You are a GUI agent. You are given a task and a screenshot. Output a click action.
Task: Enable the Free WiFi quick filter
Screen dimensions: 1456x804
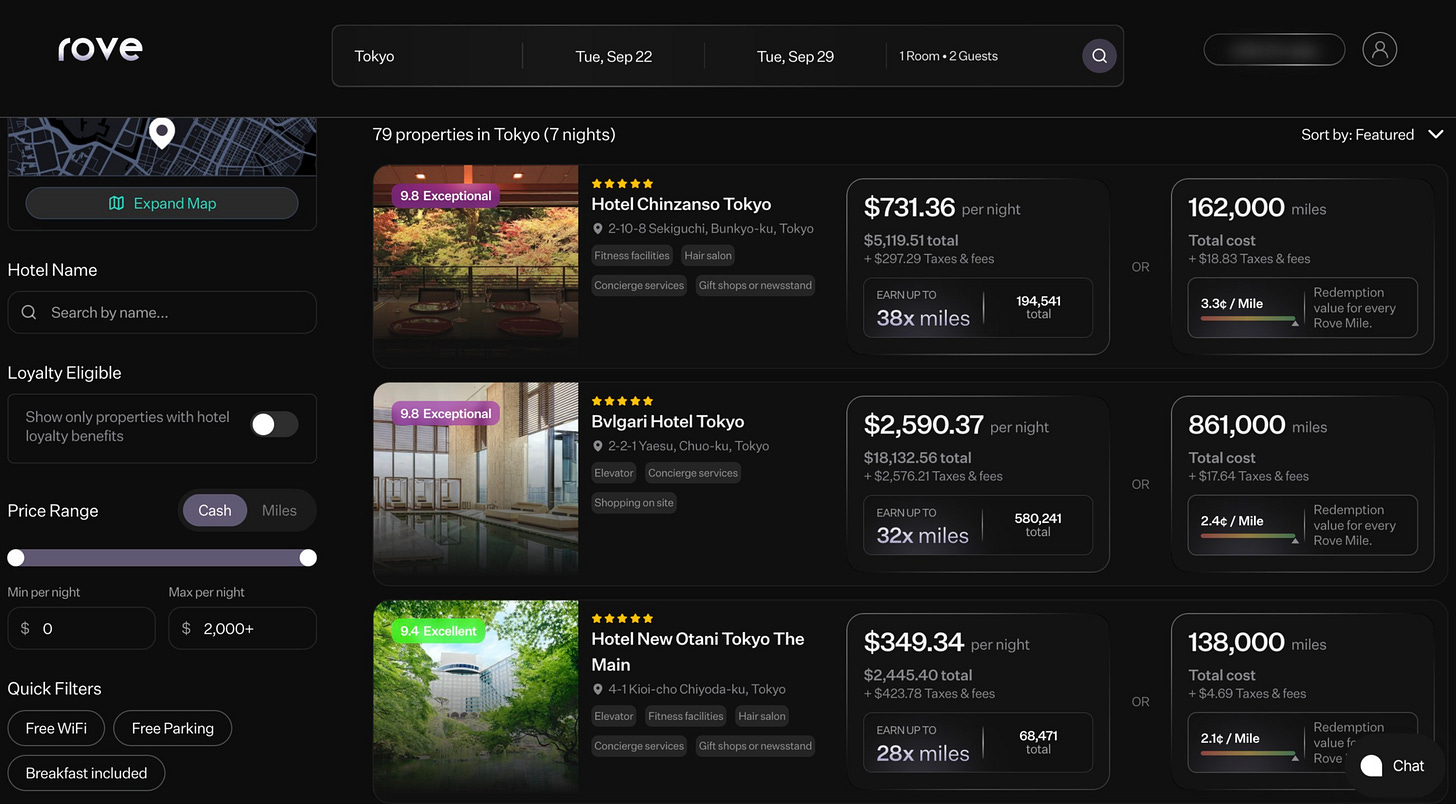point(57,728)
